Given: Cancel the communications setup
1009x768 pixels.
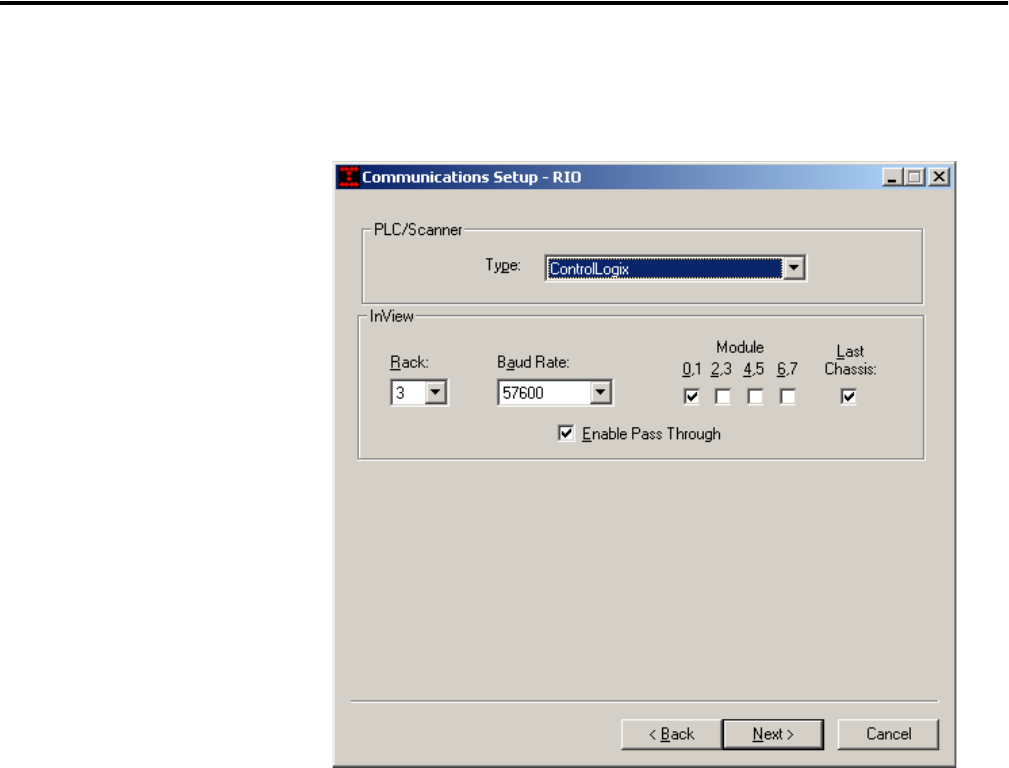Looking at the screenshot, I should pyautogui.click(x=888, y=735).
